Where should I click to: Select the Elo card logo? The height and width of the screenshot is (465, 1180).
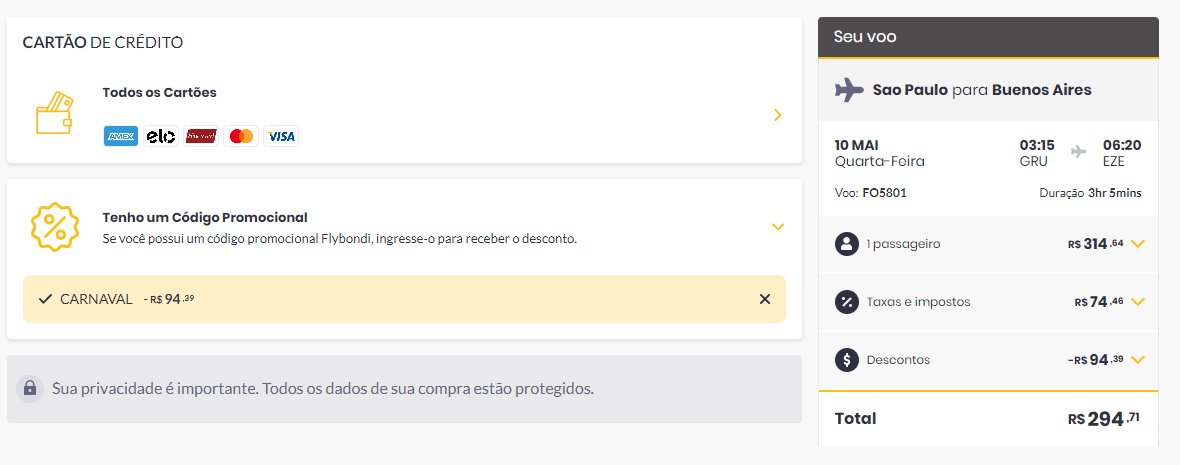click(x=161, y=136)
